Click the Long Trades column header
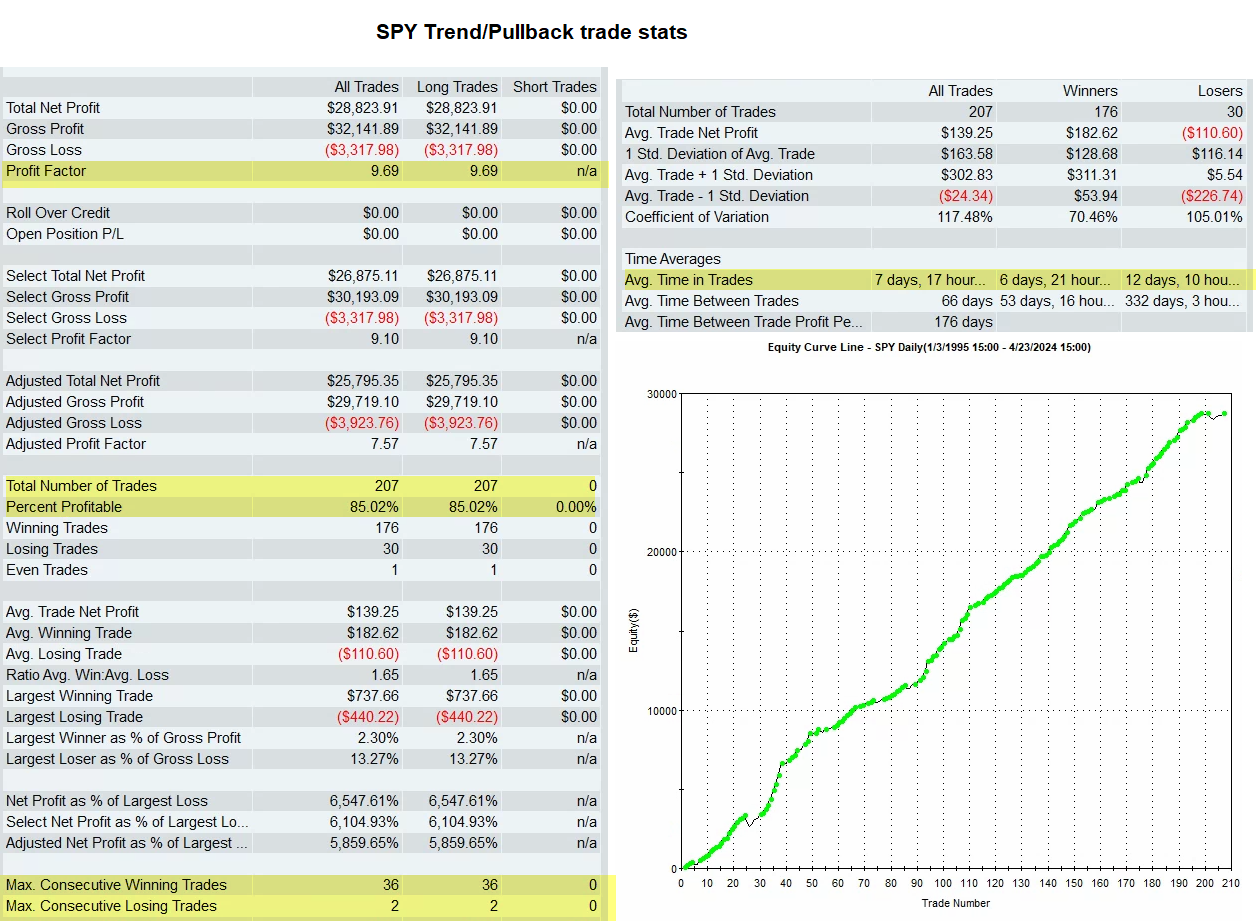 456,87
